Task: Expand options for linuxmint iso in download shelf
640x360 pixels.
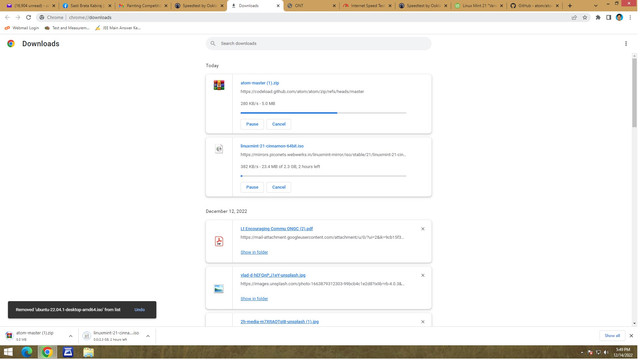Action: [148, 336]
